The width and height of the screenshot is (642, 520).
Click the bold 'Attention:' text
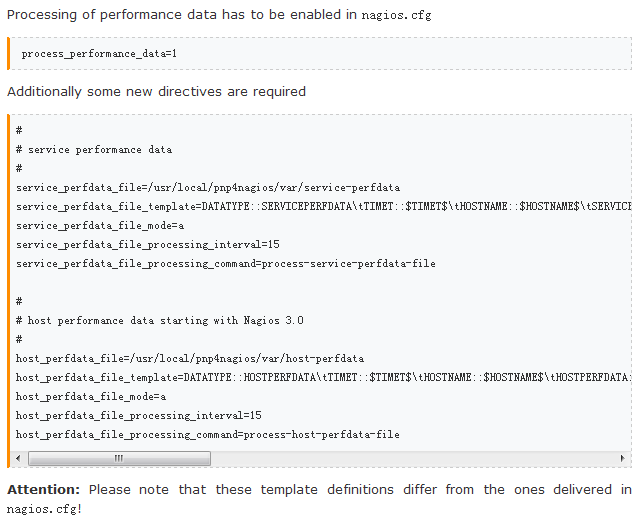43,489
